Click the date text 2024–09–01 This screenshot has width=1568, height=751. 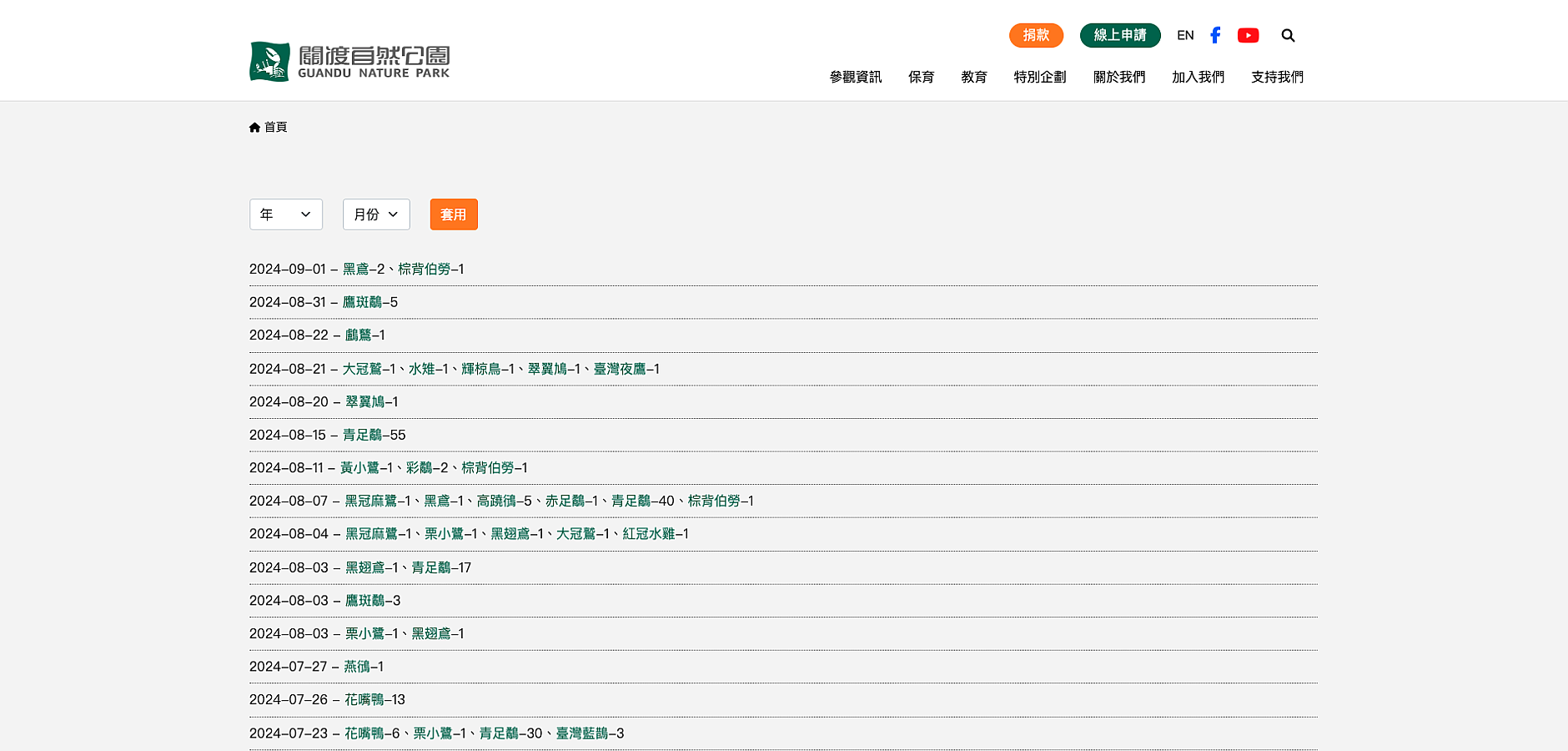click(x=288, y=269)
